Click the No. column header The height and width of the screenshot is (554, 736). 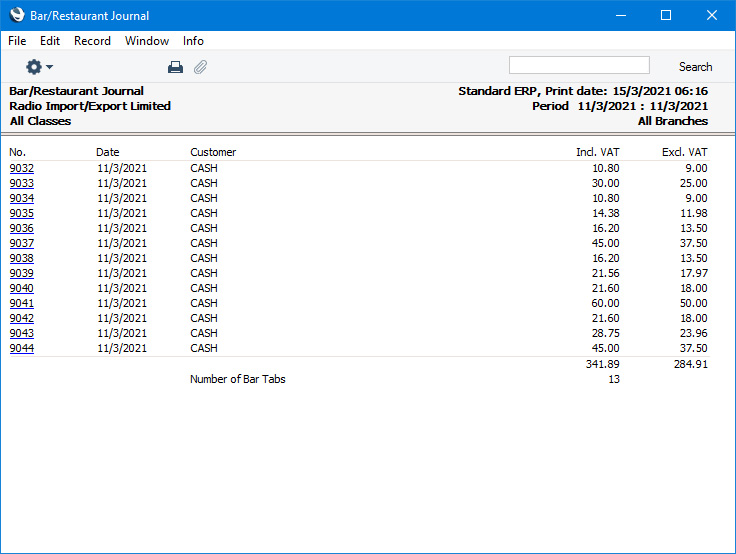17,152
